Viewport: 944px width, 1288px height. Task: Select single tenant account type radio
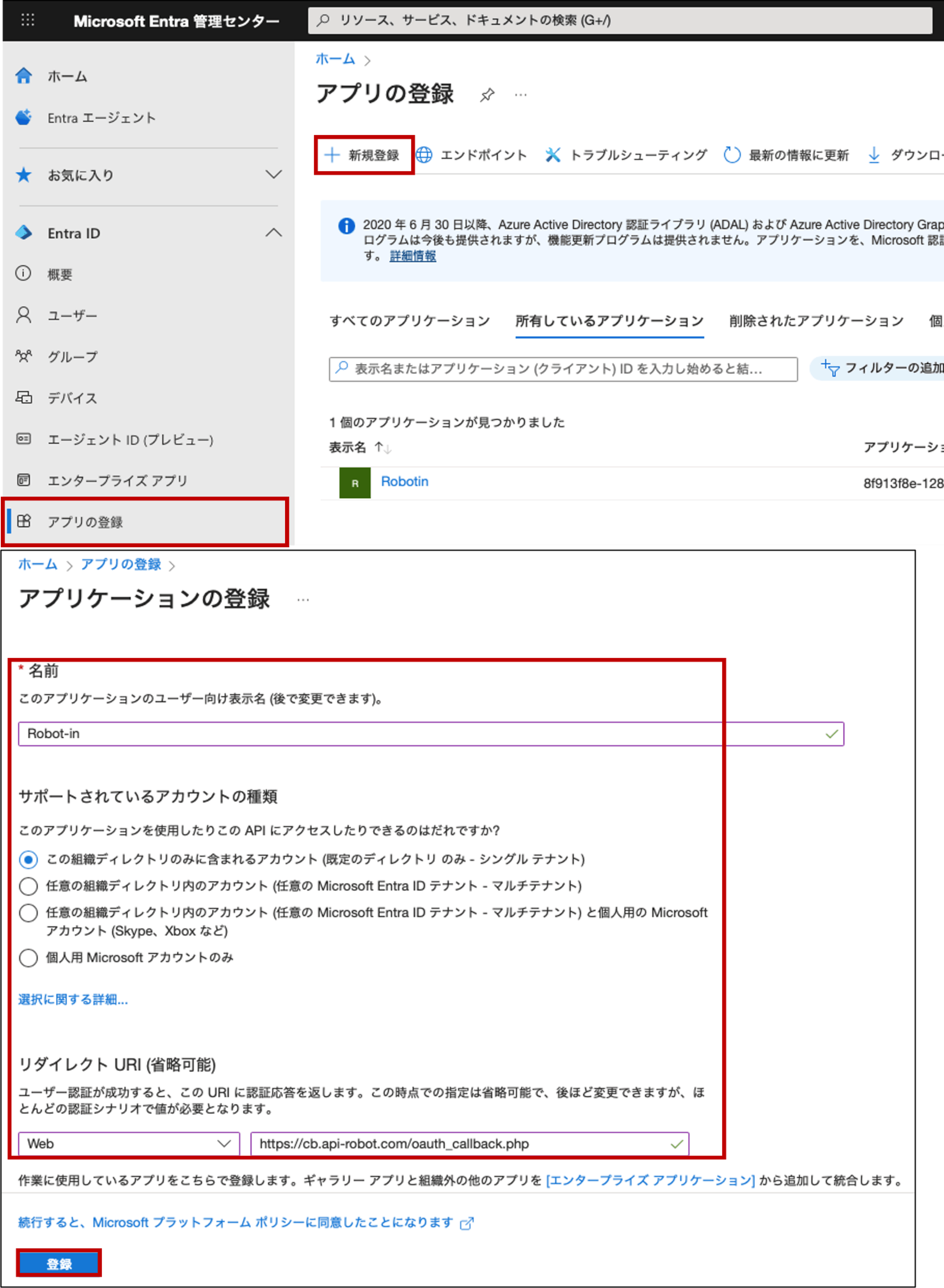click(28, 859)
